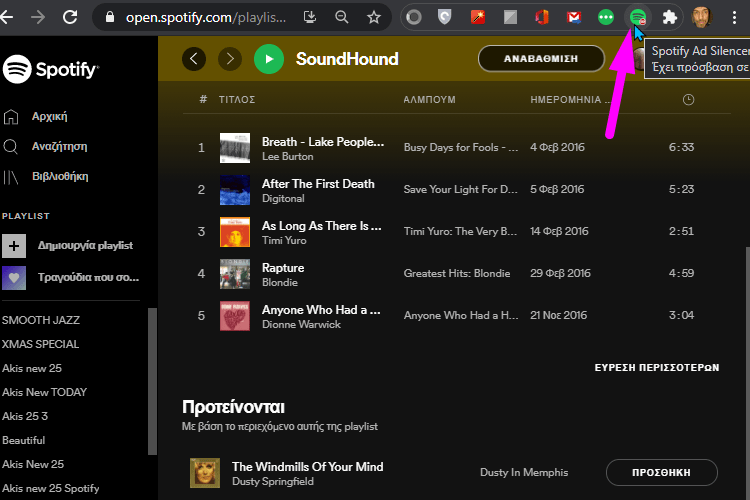Viewport: 750px width, 500px height.
Task: Open album Greatest Hits: Blondie
Action: pyautogui.click(x=457, y=273)
